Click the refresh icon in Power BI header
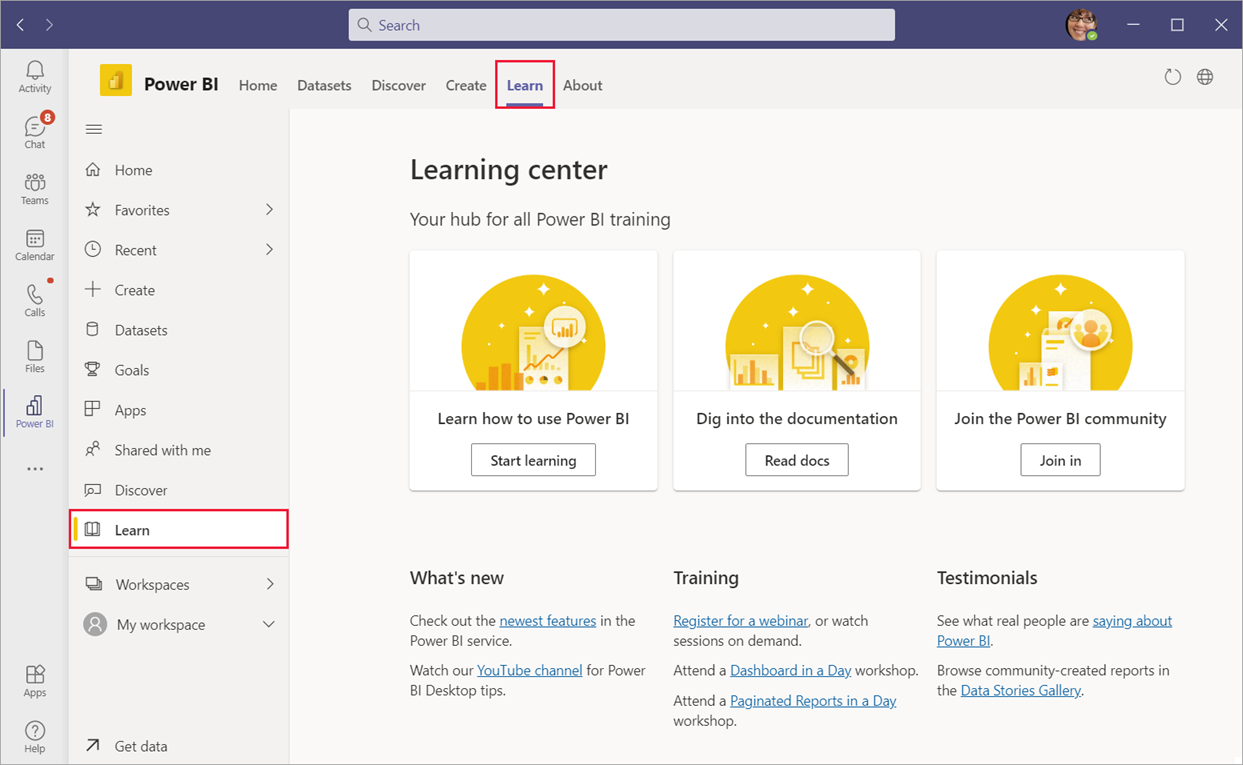The width and height of the screenshot is (1243, 765). click(x=1172, y=77)
